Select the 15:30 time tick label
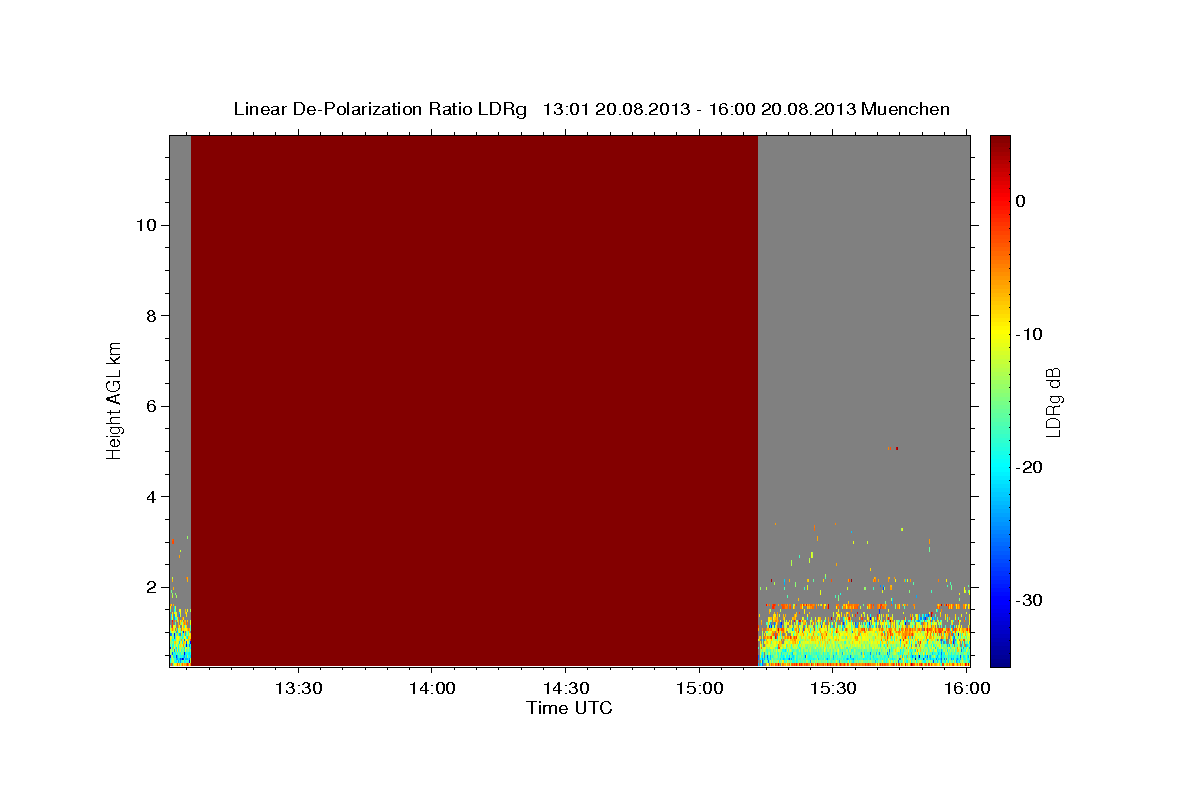The width and height of the screenshot is (1200, 800). (832, 689)
